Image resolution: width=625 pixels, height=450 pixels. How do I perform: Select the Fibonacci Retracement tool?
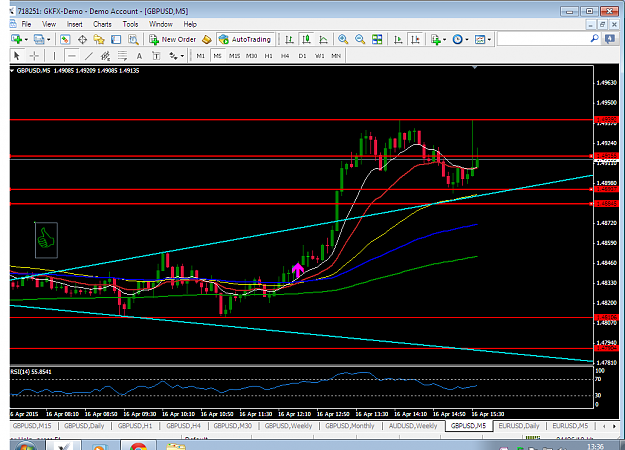pyautogui.click(x=122, y=56)
